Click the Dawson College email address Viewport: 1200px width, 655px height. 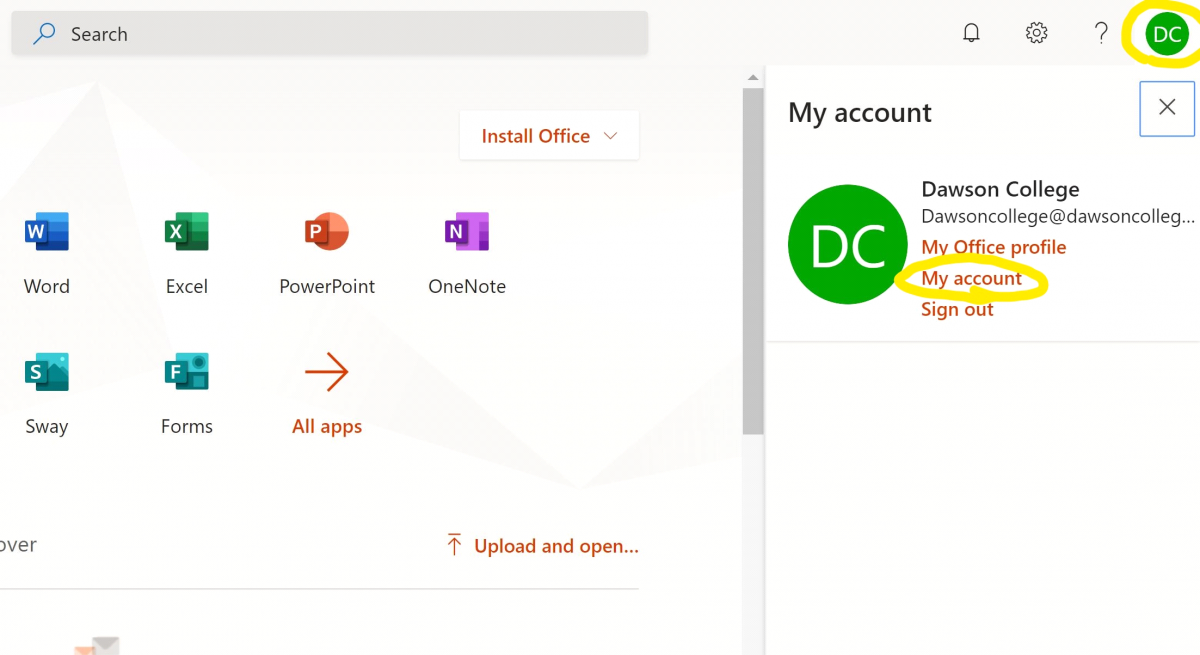[x=1058, y=216]
